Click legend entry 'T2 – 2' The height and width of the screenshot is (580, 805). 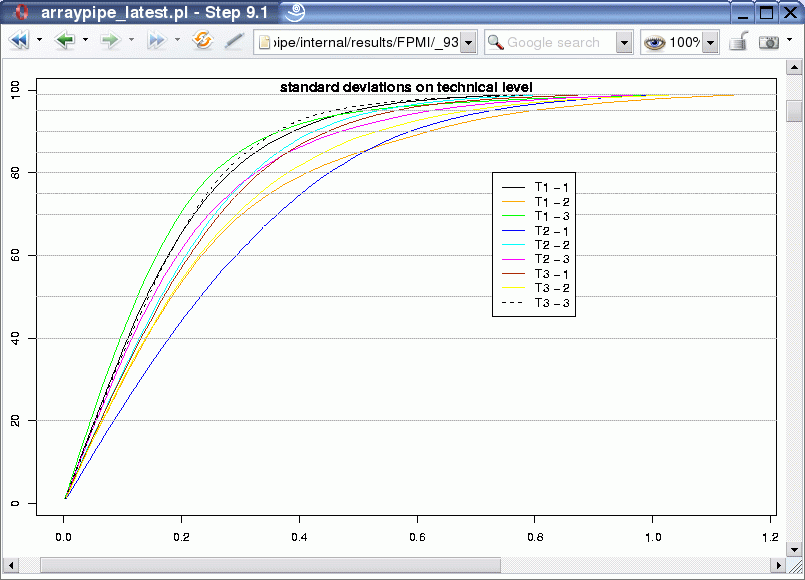552,245
